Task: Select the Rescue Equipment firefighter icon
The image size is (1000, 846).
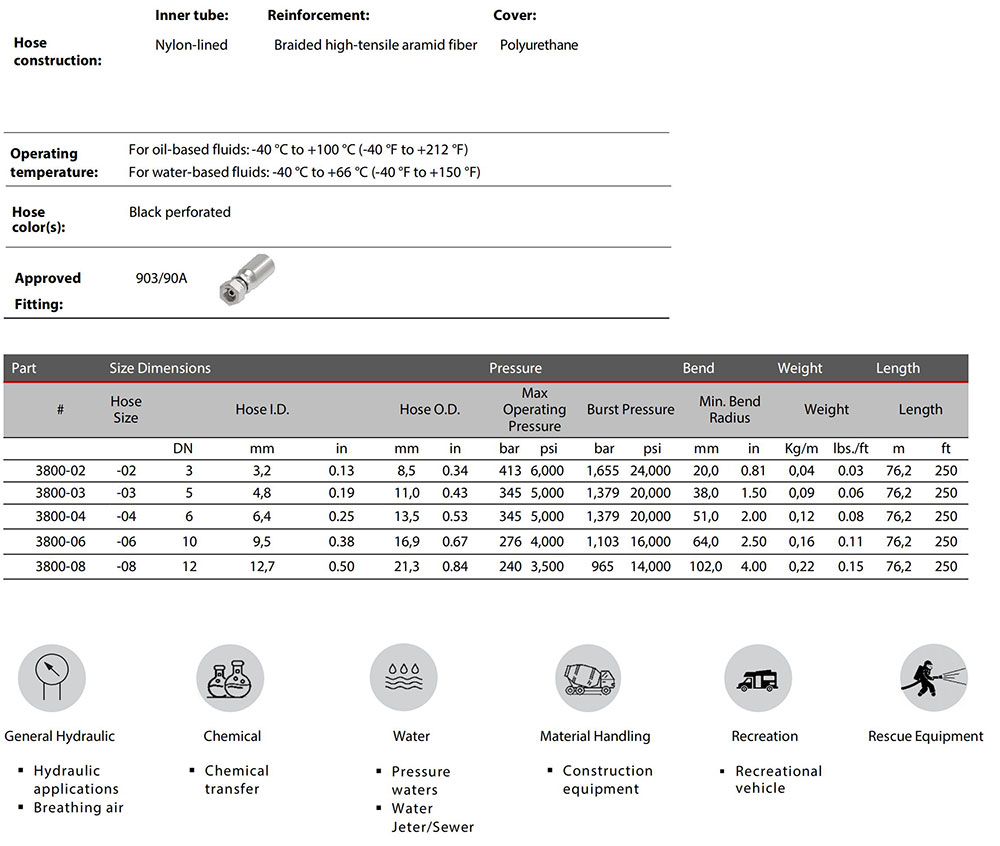Action: (933, 678)
